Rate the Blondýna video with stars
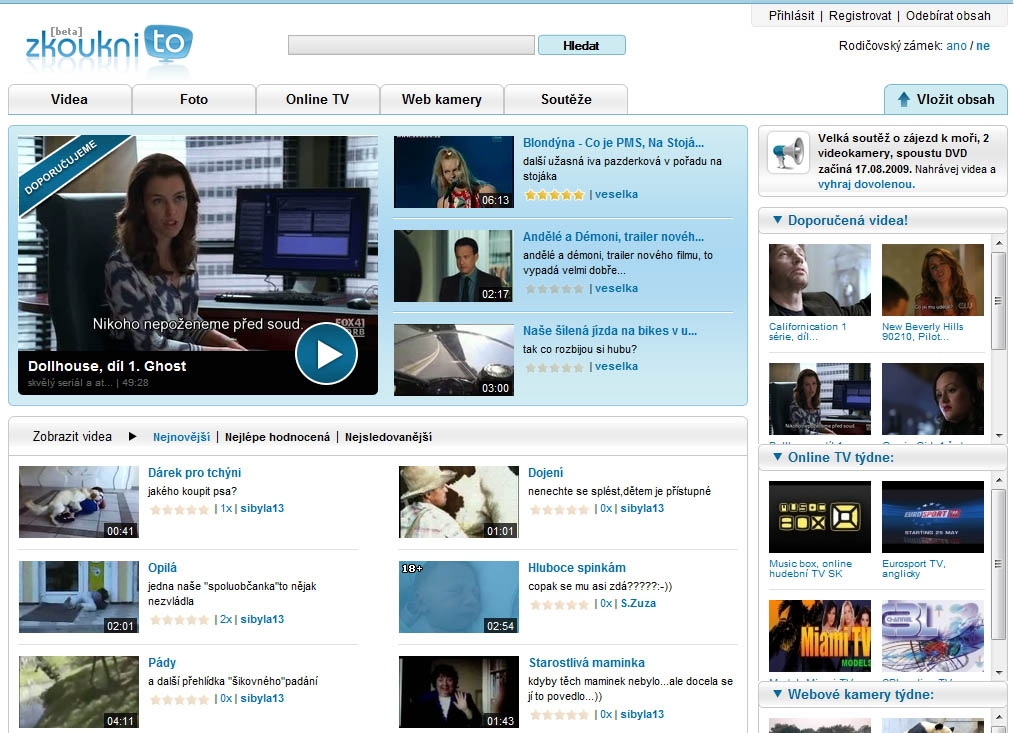Viewport: 1014px width, 733px height. pos(554,195)
